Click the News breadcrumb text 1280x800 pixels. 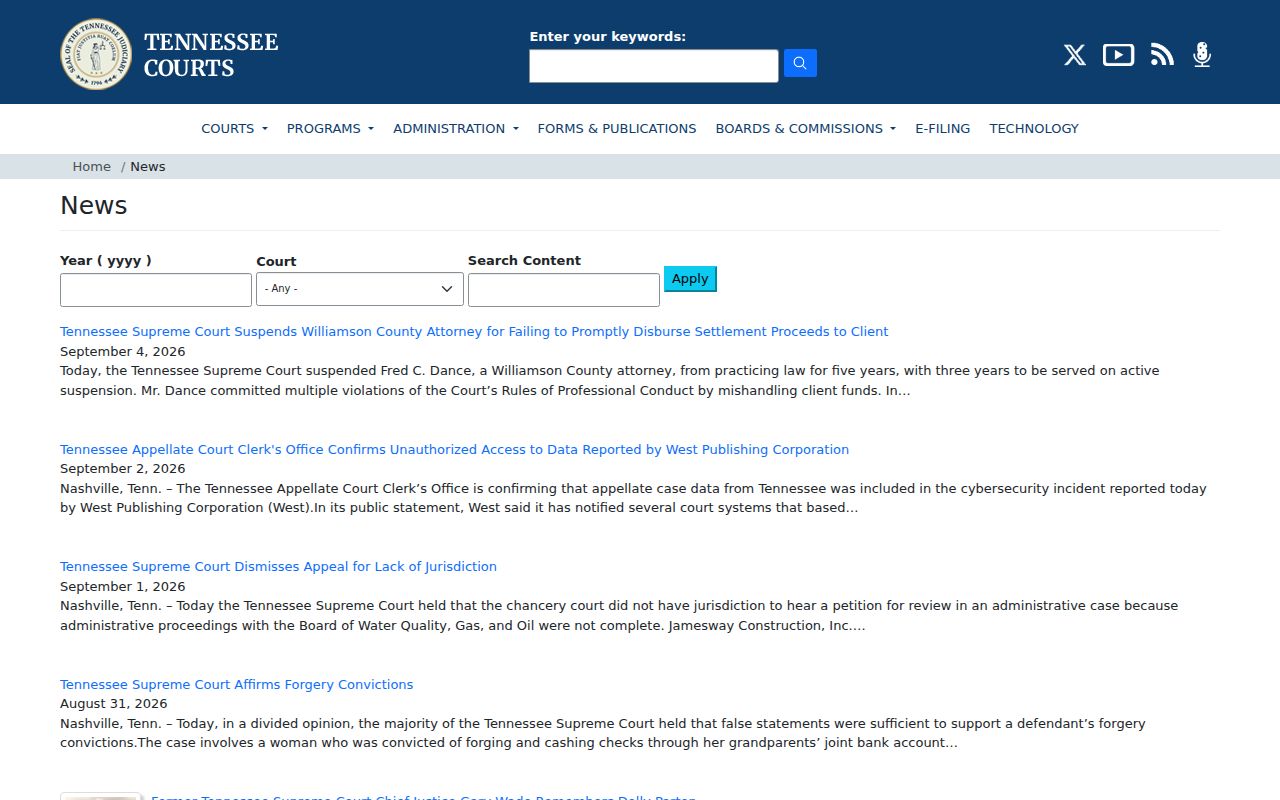tap(148, 166)
